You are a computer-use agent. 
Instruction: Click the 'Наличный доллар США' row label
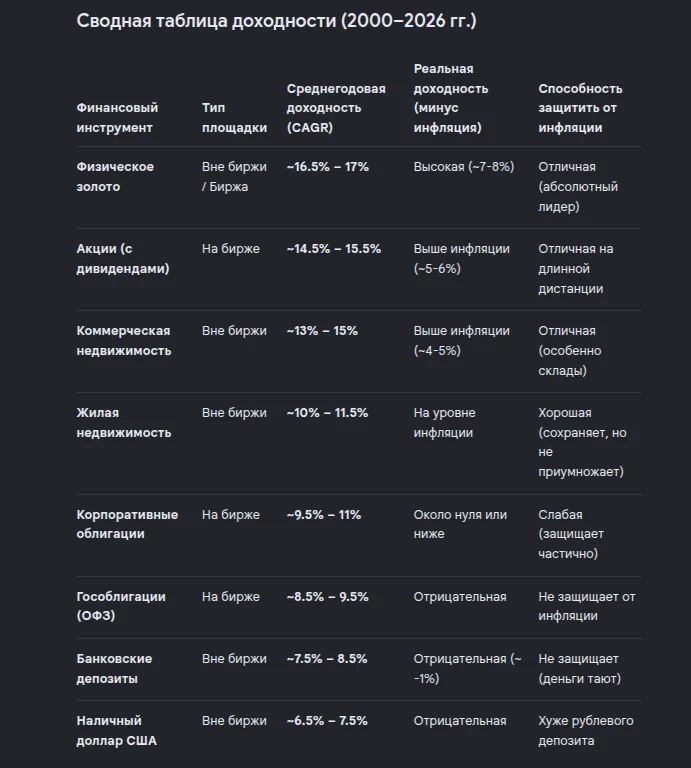coord(117,730)
